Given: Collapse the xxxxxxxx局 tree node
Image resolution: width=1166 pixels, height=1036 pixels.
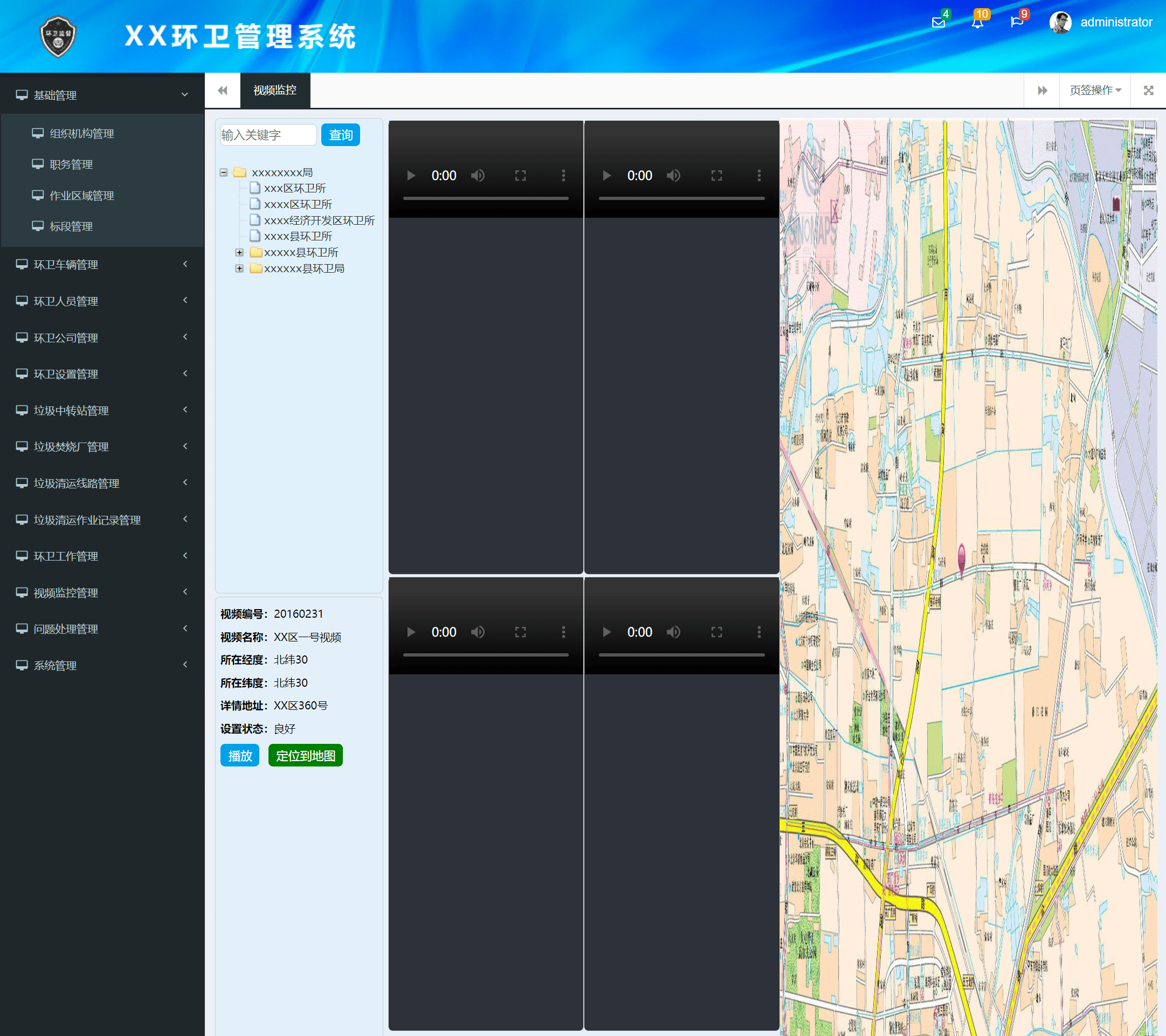Looking at the screenshot, I should [225, 171].
